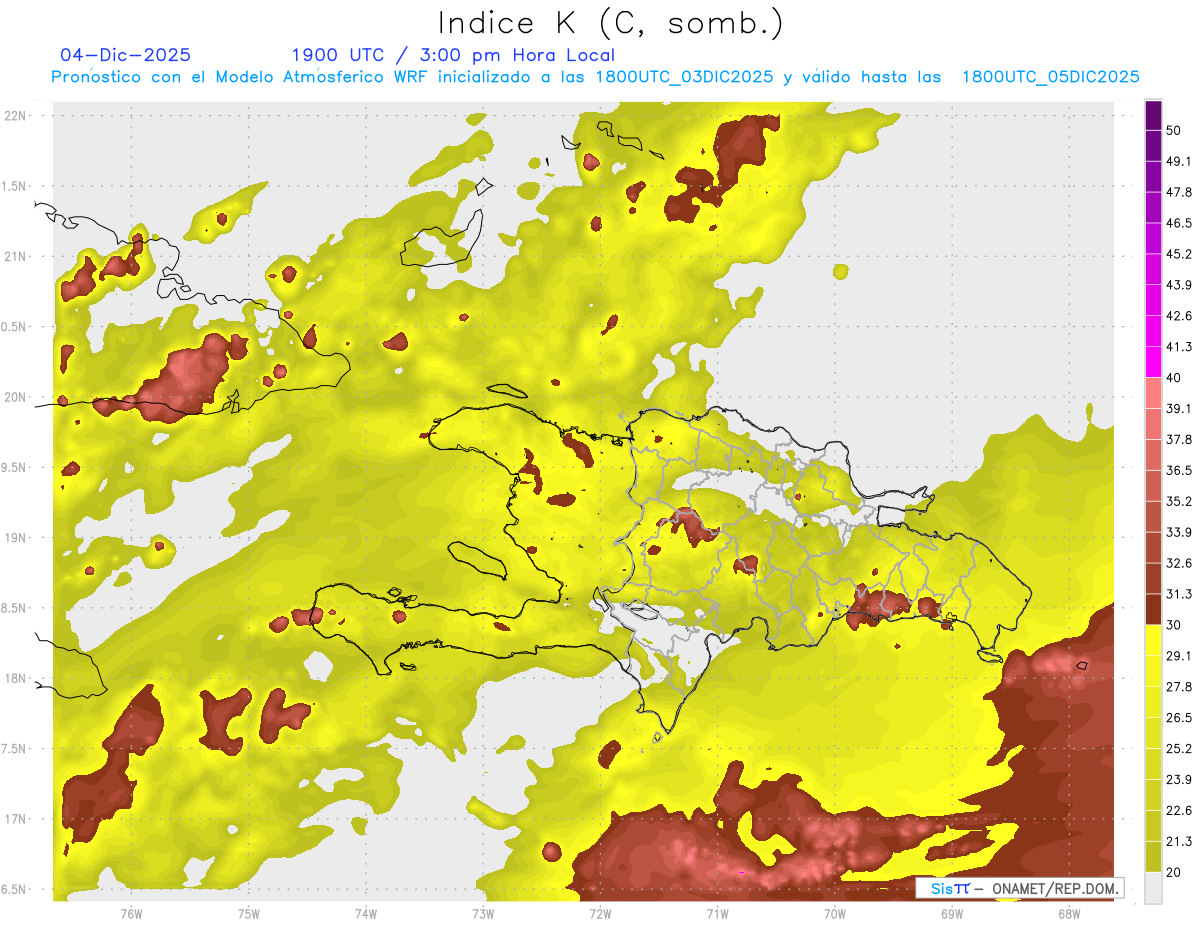Click the '17N' latitude label
Screen dimensions: 1200x927
click(16, 819)
